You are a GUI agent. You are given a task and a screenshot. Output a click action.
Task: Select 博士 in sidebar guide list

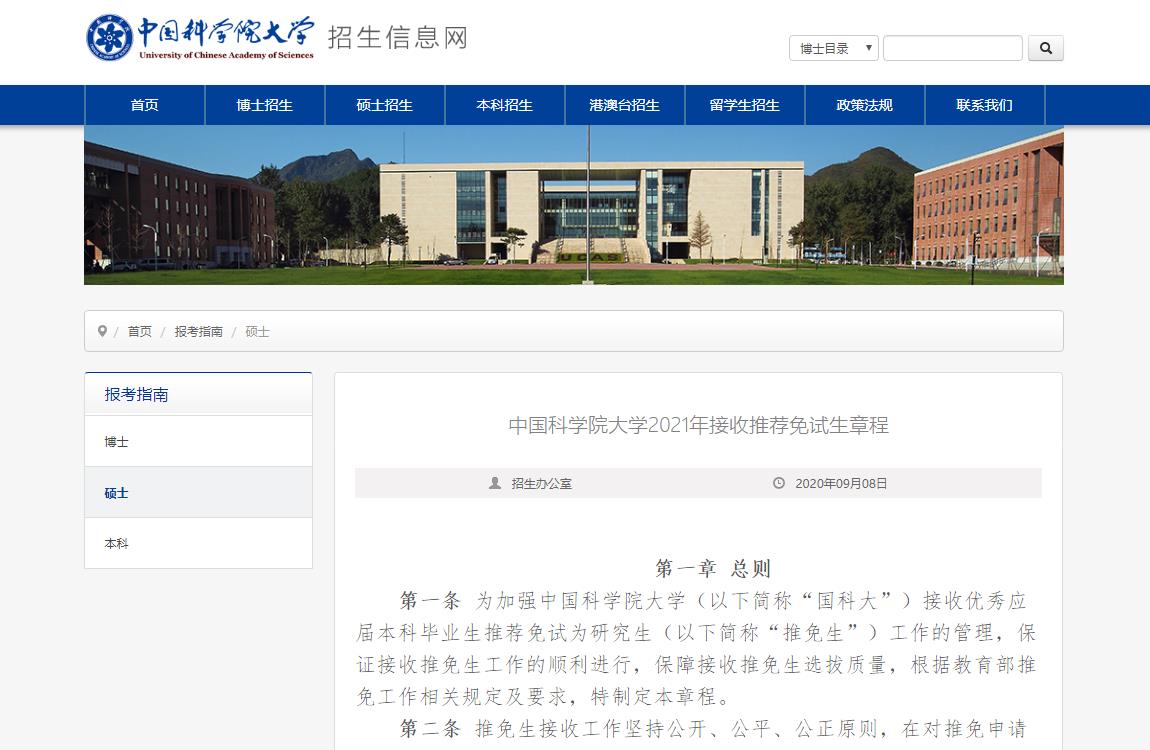pos(117,441)
